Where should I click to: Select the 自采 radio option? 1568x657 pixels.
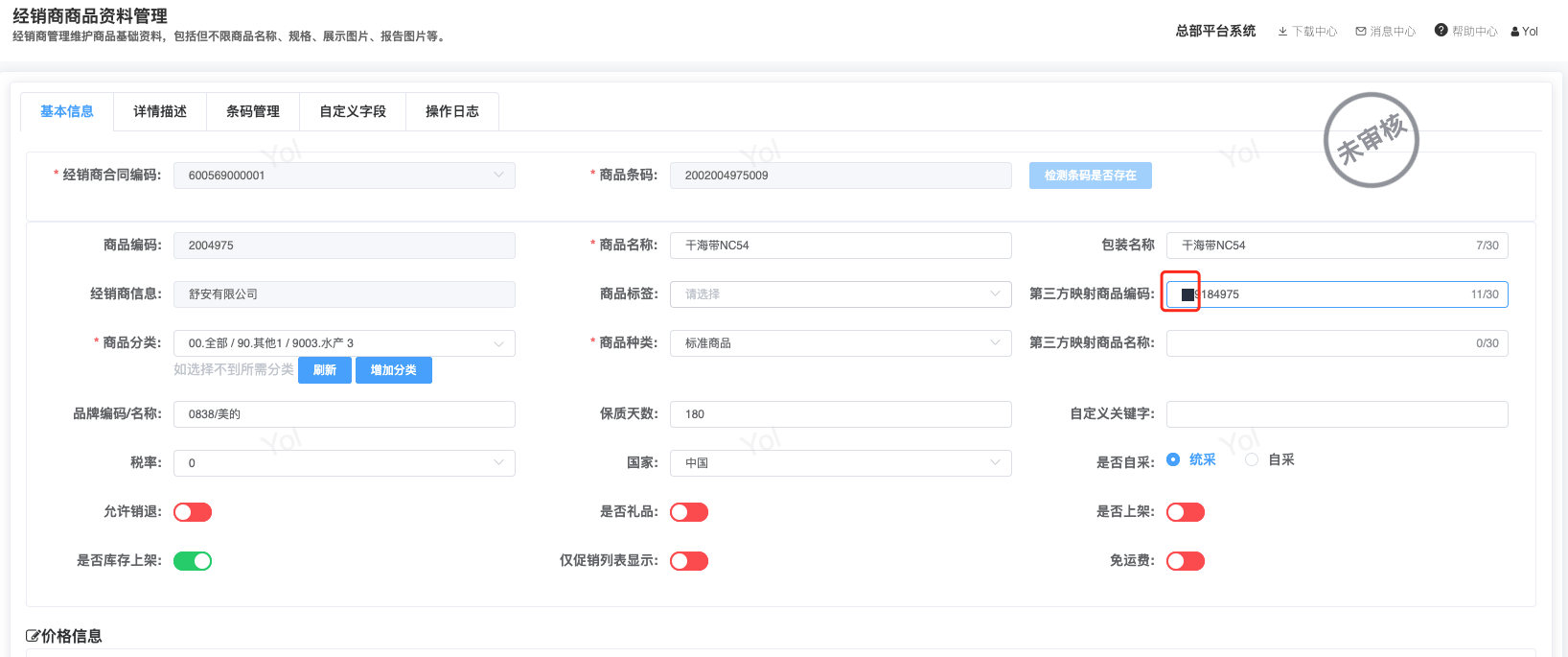click(1252, 460)
